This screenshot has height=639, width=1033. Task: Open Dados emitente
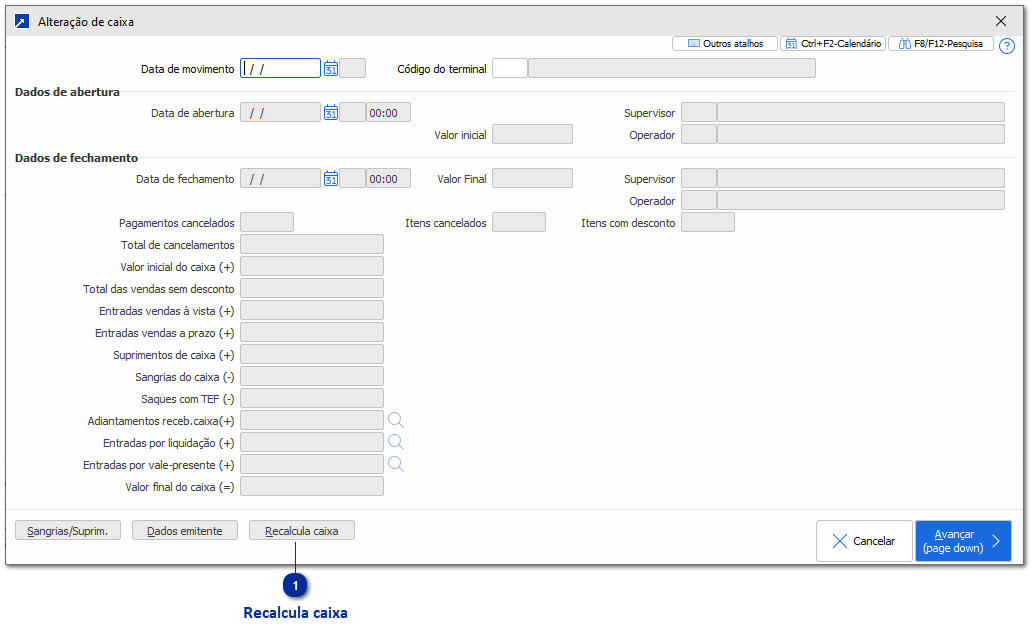tap(187, 531)
